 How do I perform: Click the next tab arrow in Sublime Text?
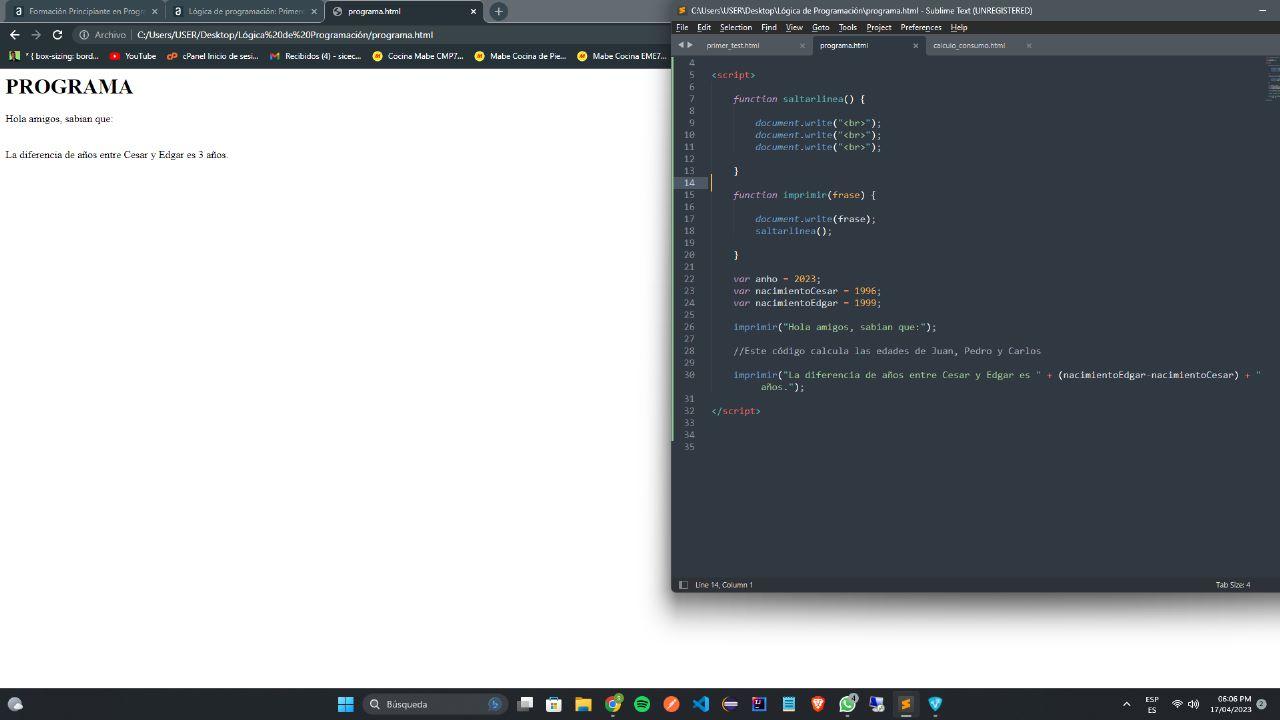coord(690,45)
